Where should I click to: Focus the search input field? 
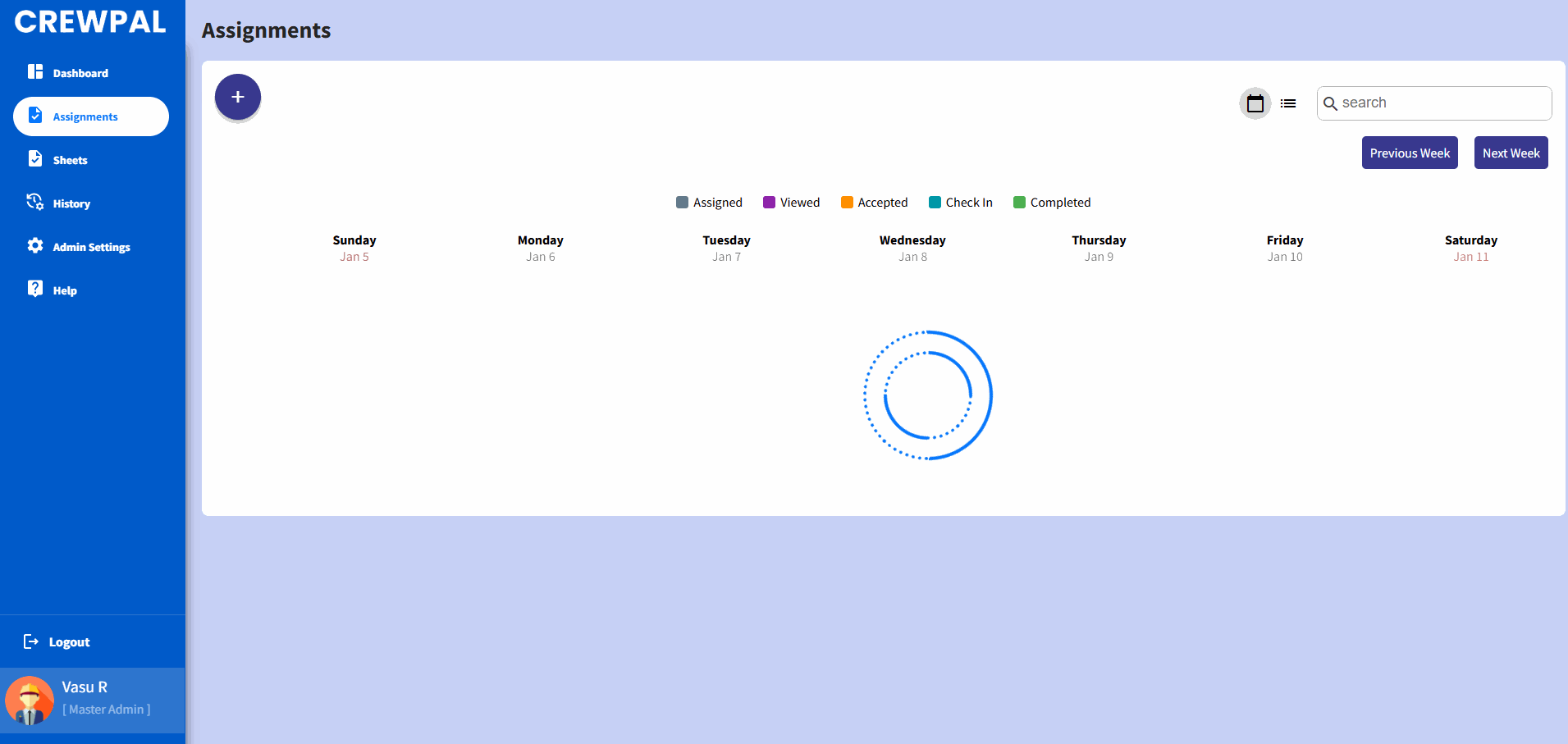click(1442, 103)
